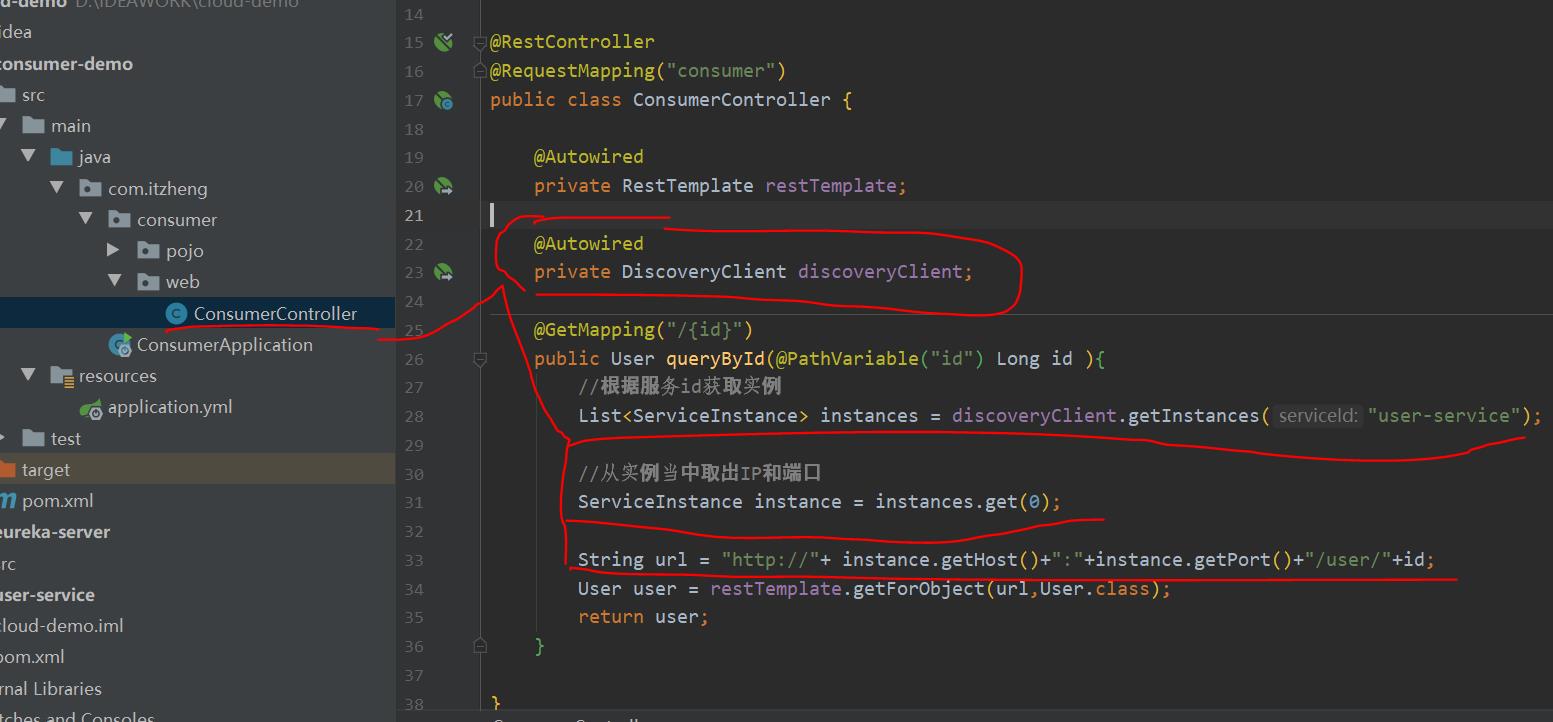Click autowired gutter icon on line 20
This screenshot has height=722, width=1553.
(x=444, y=186)
